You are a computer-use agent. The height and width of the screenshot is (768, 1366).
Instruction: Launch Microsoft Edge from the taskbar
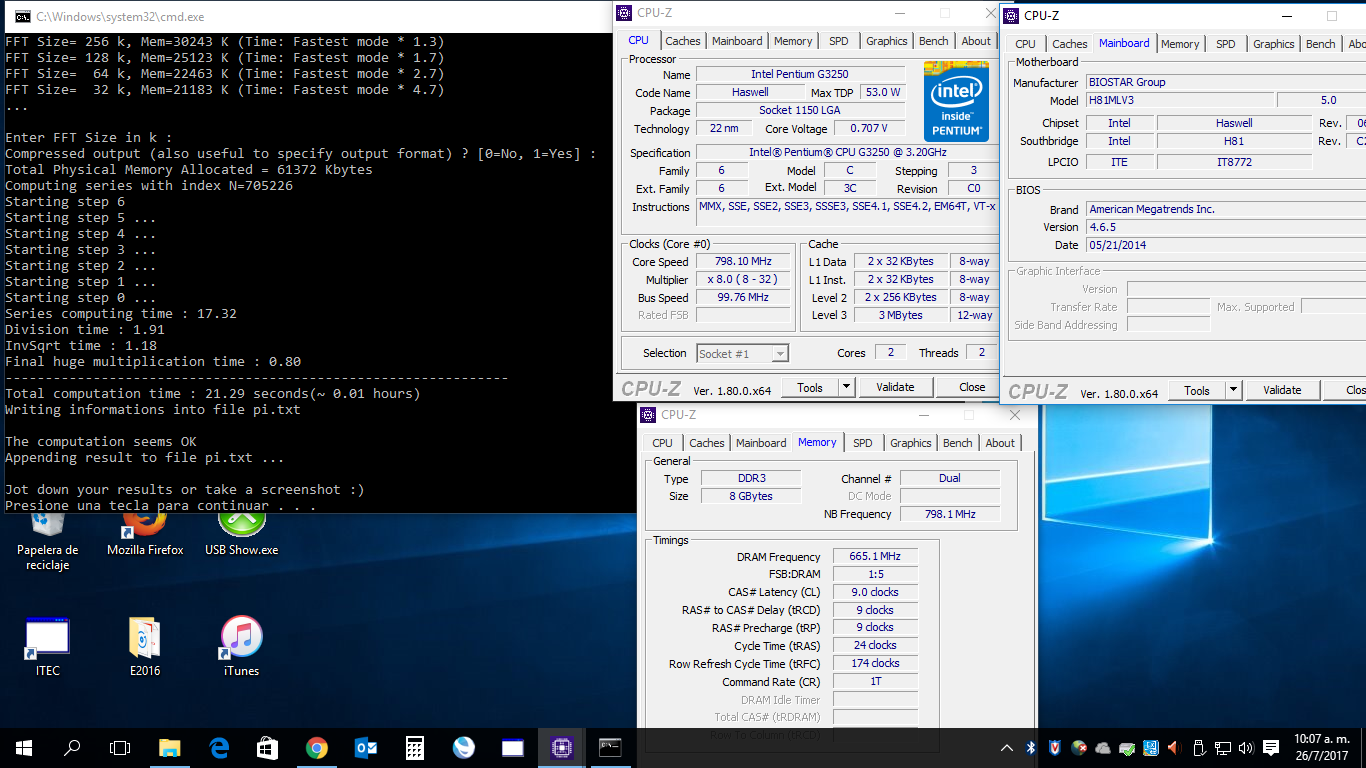(218, 748)
